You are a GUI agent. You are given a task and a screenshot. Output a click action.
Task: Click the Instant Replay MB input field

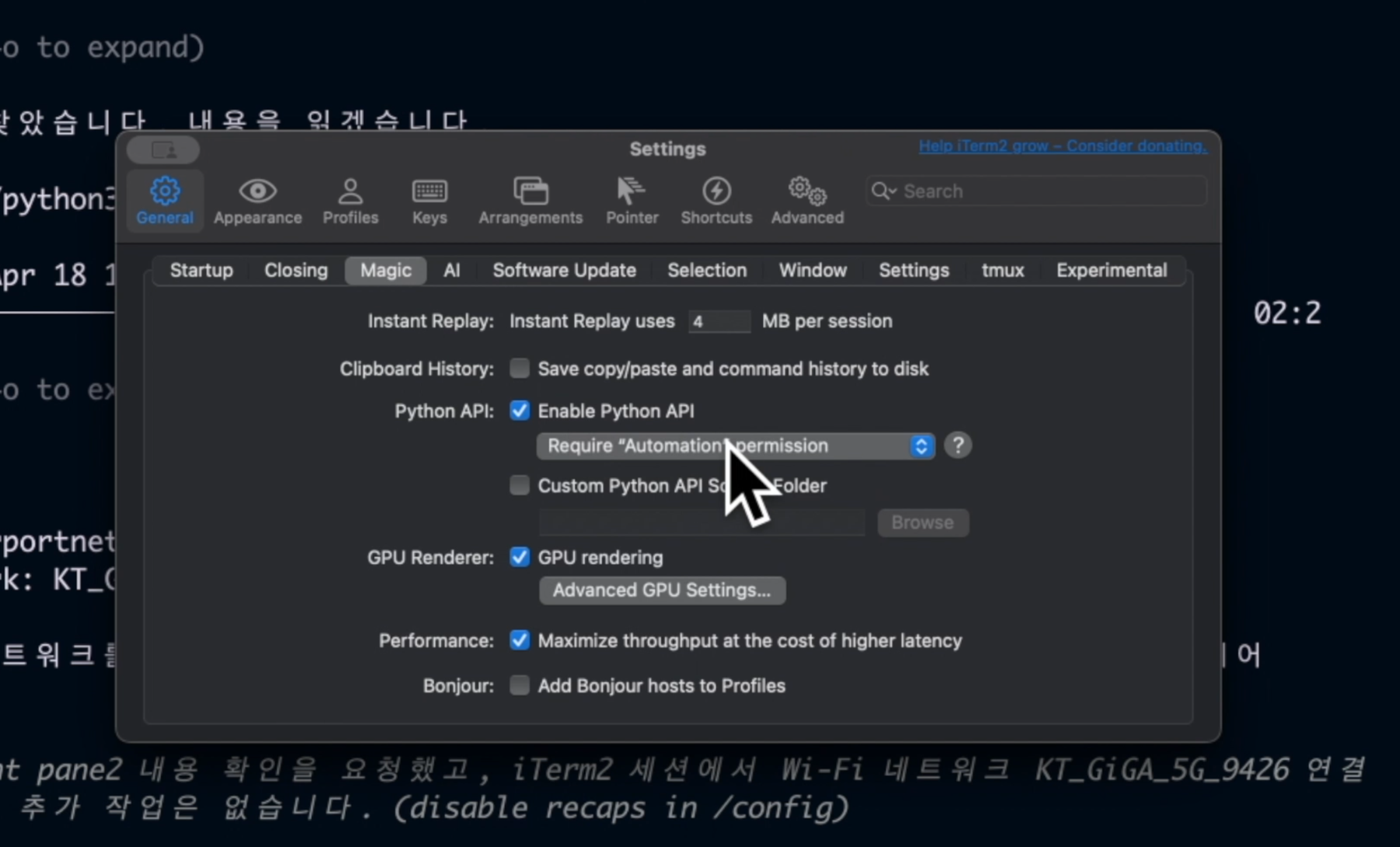pyautogui.click(x=719, y=321)
